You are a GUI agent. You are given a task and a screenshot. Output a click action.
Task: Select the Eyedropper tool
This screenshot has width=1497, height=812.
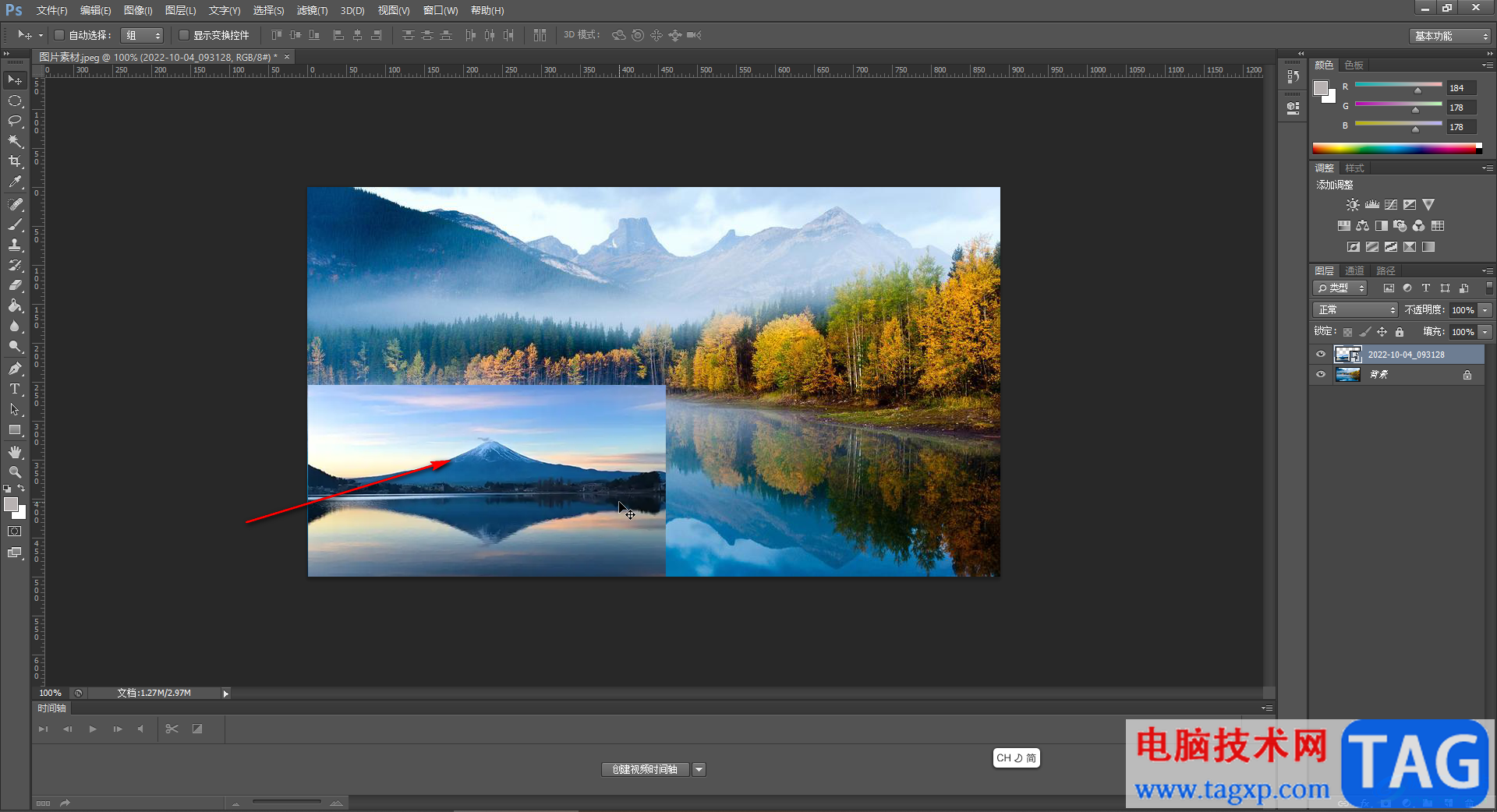click(x=15, y=182)
